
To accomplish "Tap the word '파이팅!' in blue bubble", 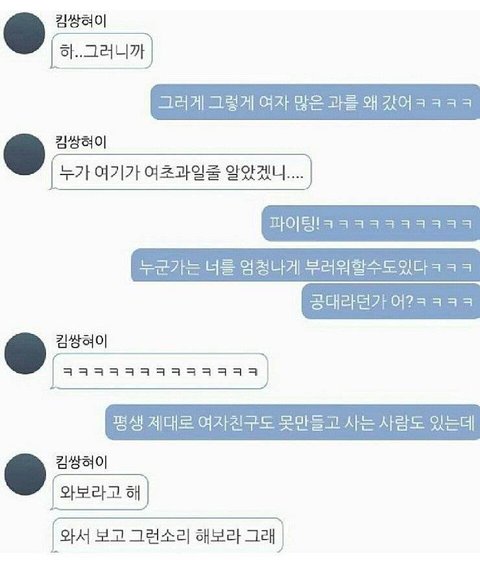I will pos(295,223).
